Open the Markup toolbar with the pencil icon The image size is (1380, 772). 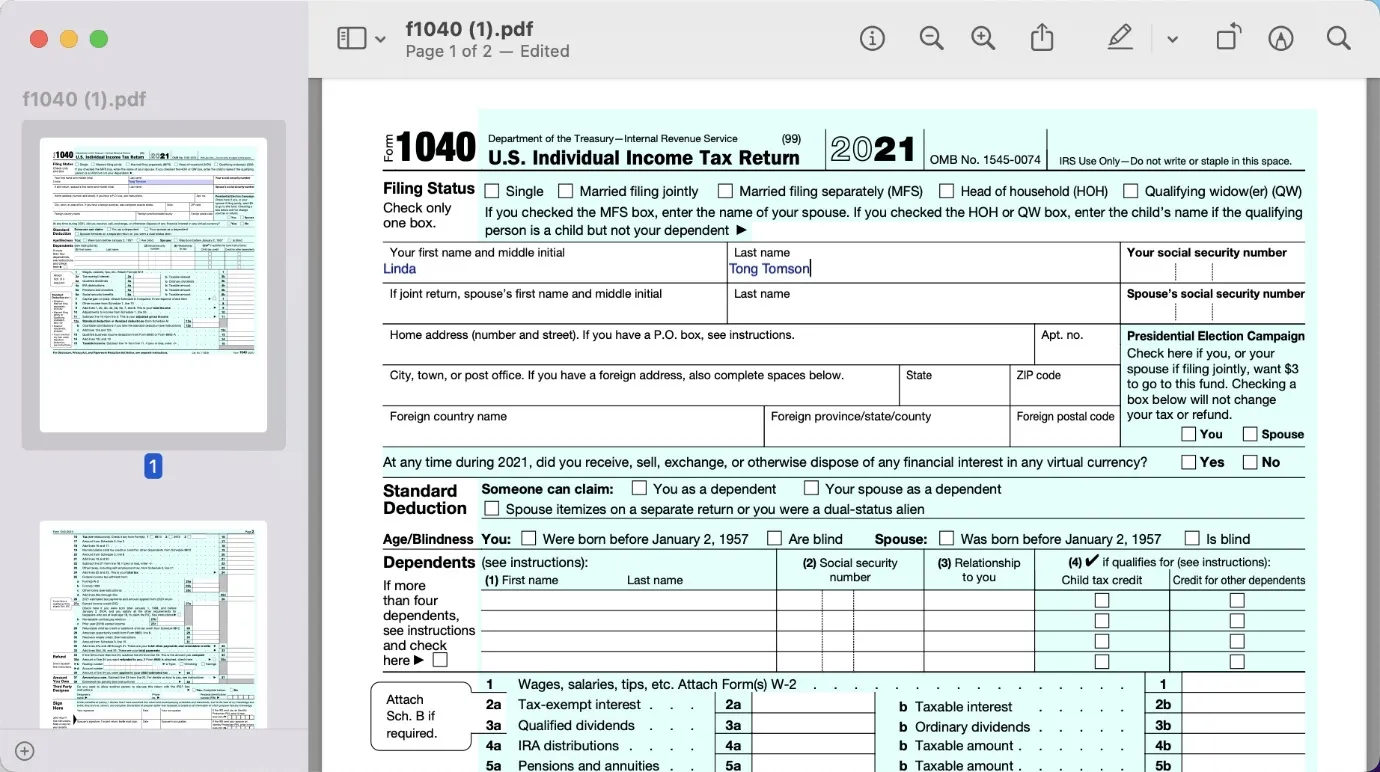coord(1119,37)
